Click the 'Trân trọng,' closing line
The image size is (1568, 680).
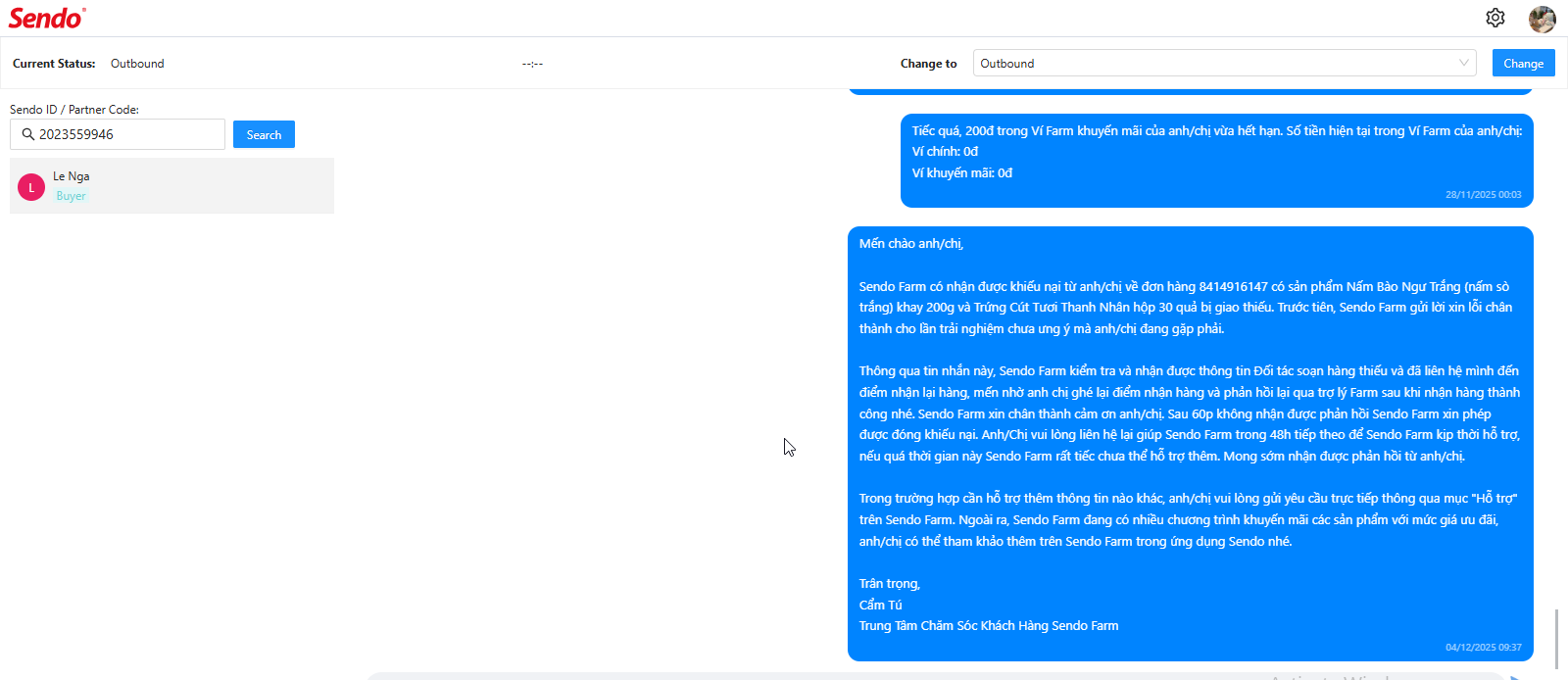889,584
